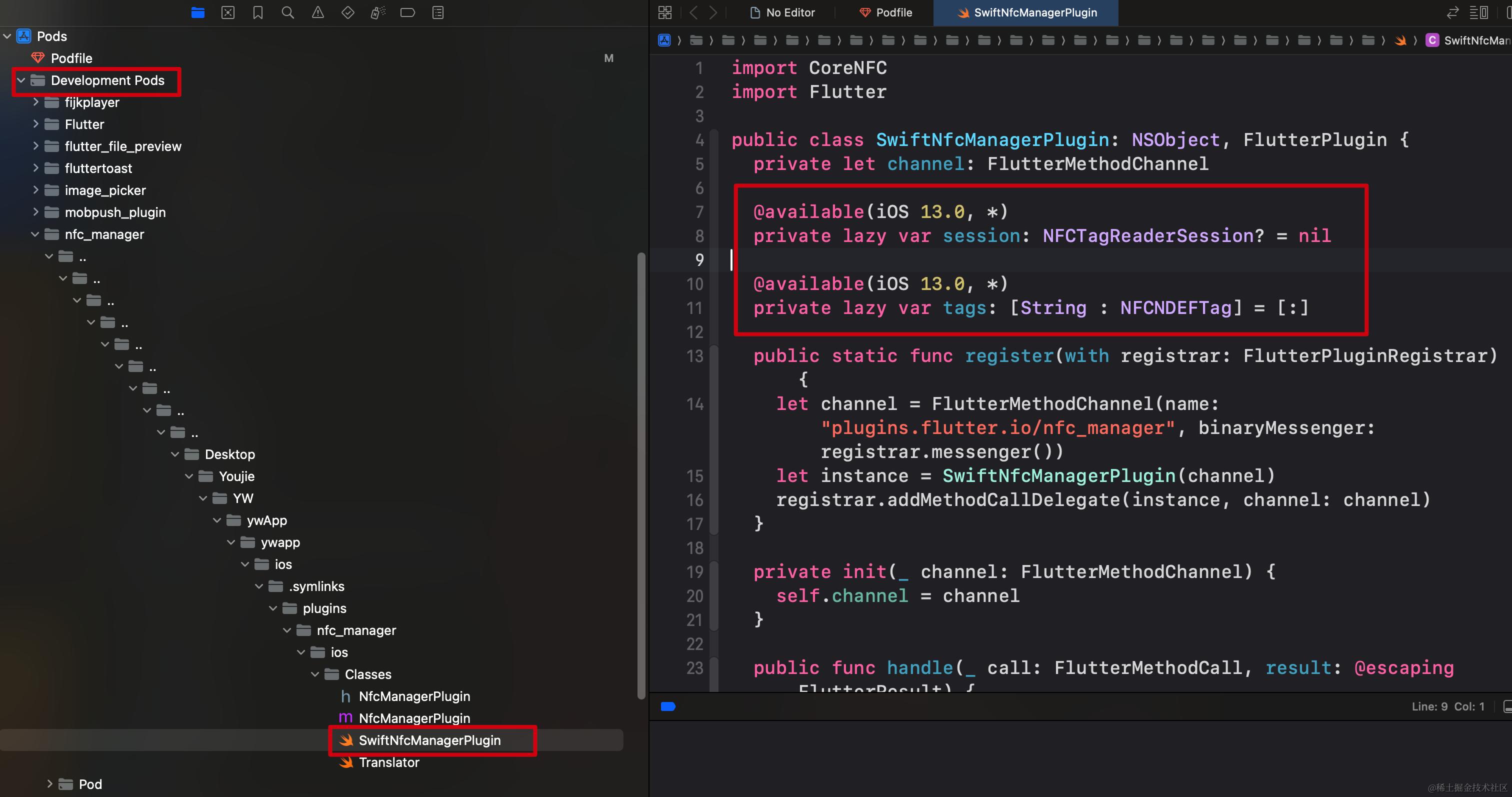Open the Report navigator list icon
This screenshot has height=797, width=1512.
click(438, 12)
